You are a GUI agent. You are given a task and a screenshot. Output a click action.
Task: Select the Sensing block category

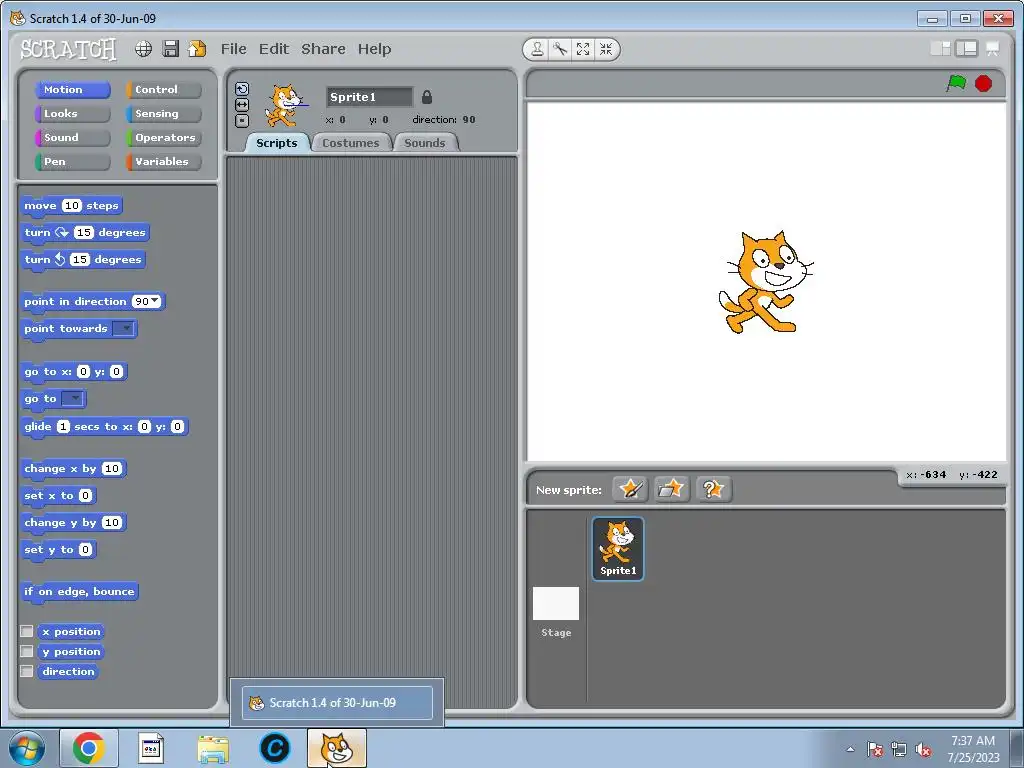click(x=163, y=114)
